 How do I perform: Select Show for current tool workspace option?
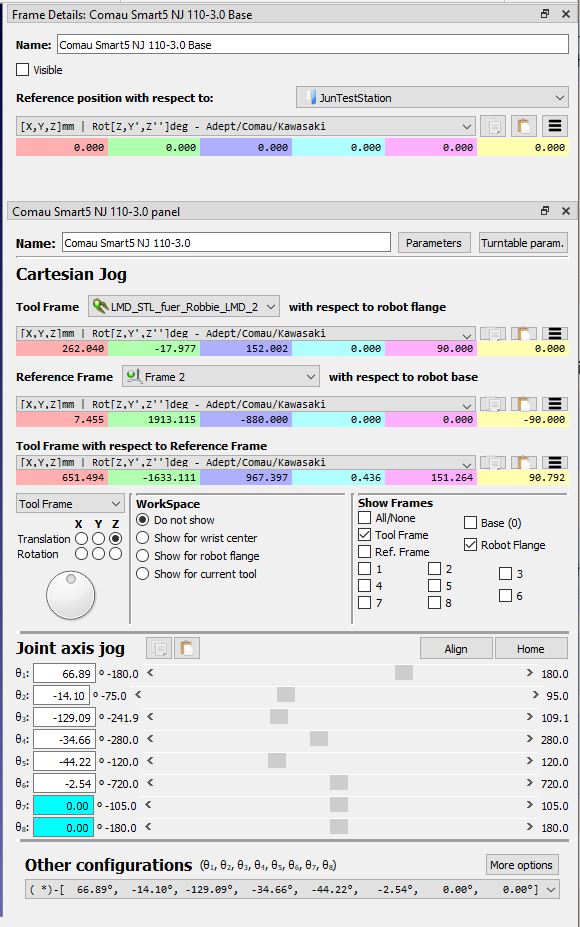pyautogui.click(x=142, y=573)
